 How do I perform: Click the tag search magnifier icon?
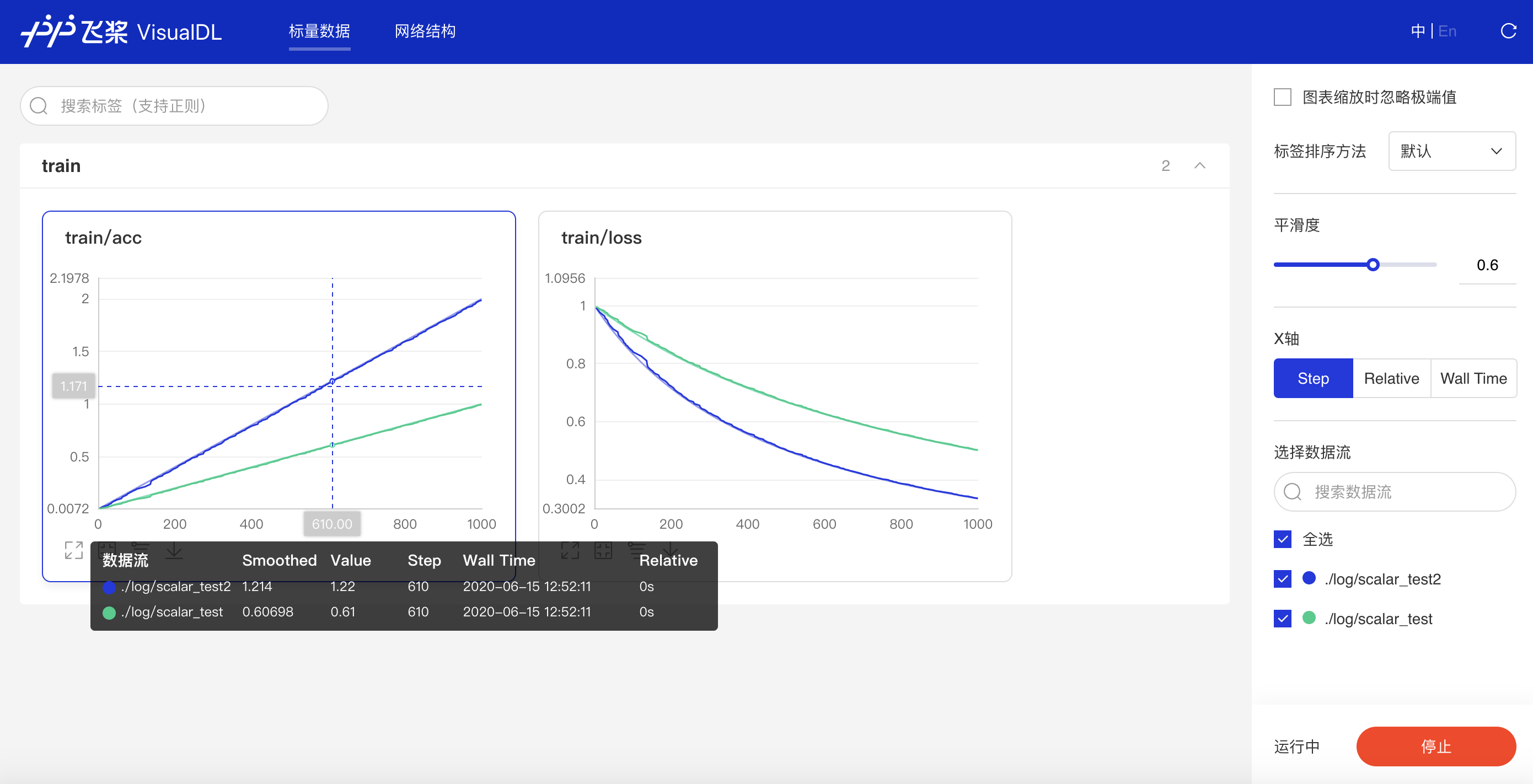click(x=39, y=106)
